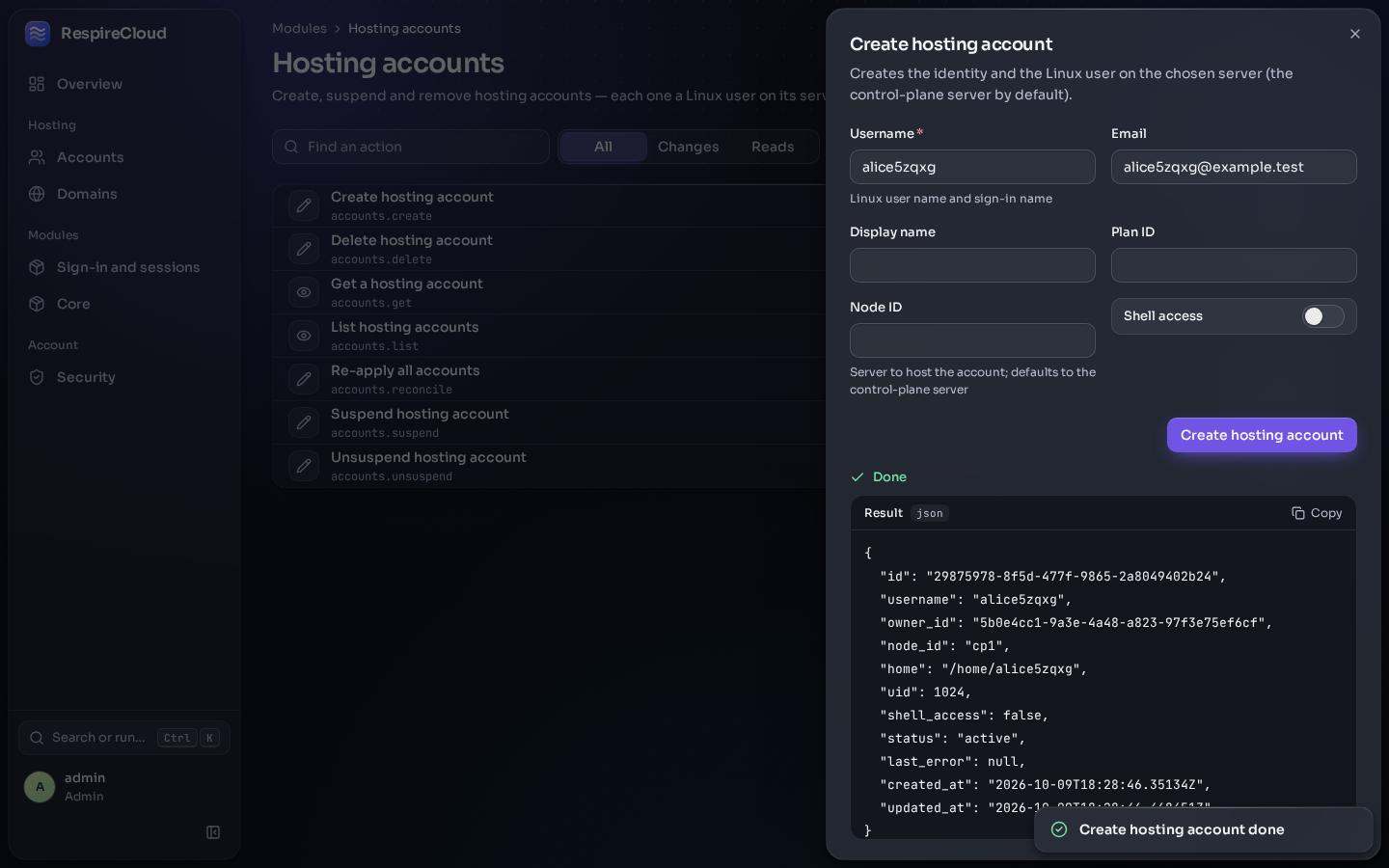
Task: Click the Node ID field
Action: pos(972,340)
